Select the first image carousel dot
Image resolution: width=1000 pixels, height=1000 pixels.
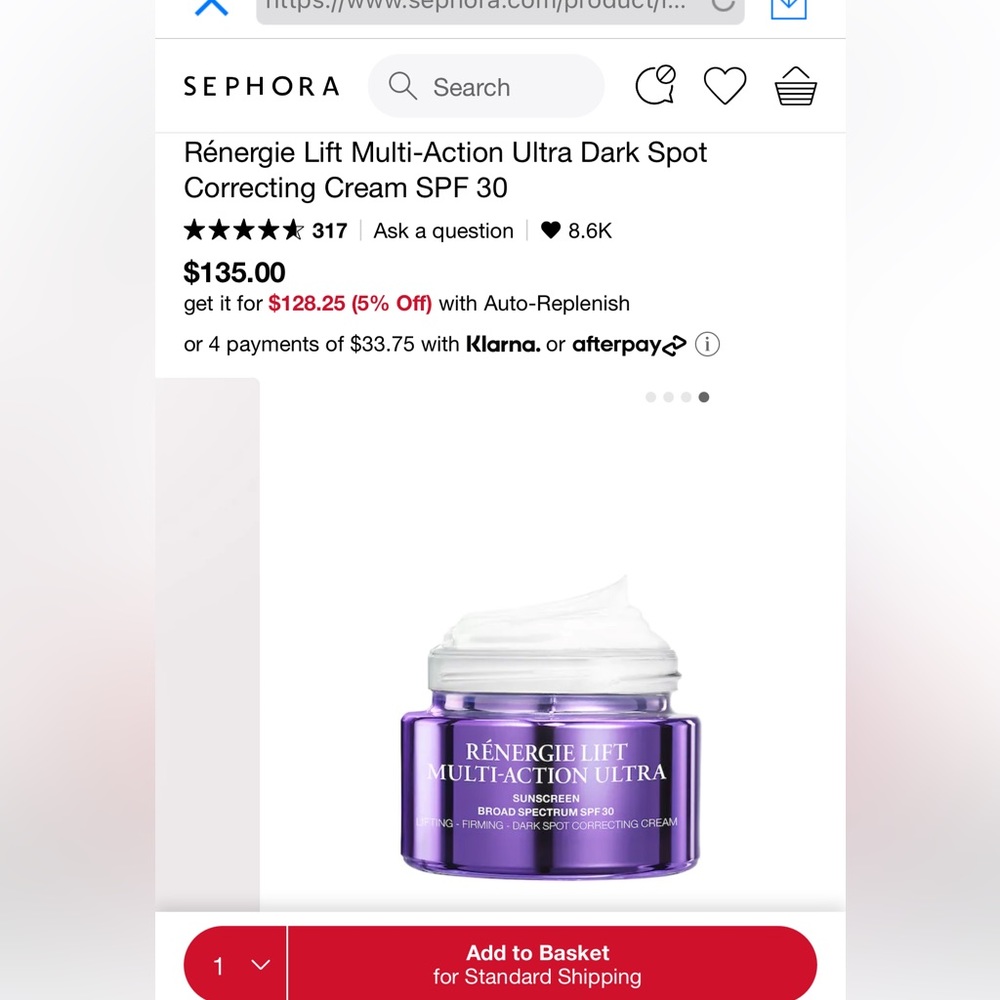651,397
